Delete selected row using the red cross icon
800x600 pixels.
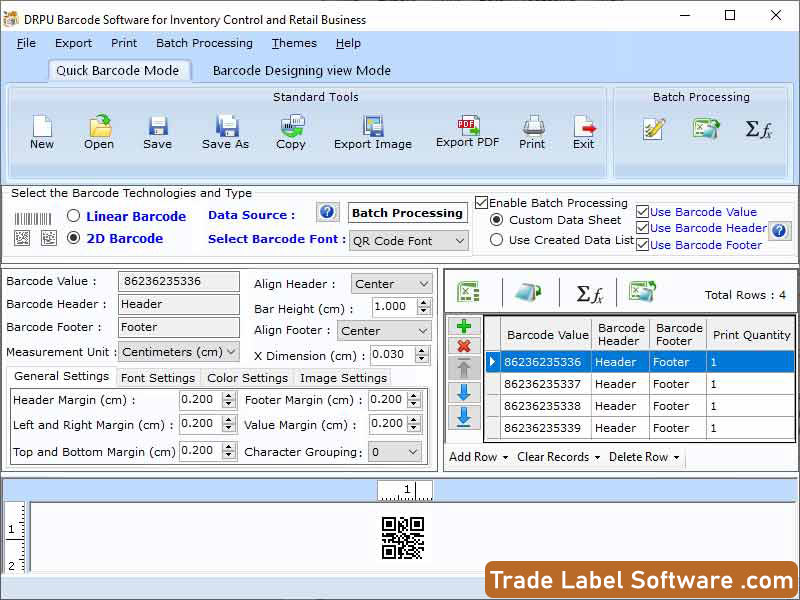465,347
